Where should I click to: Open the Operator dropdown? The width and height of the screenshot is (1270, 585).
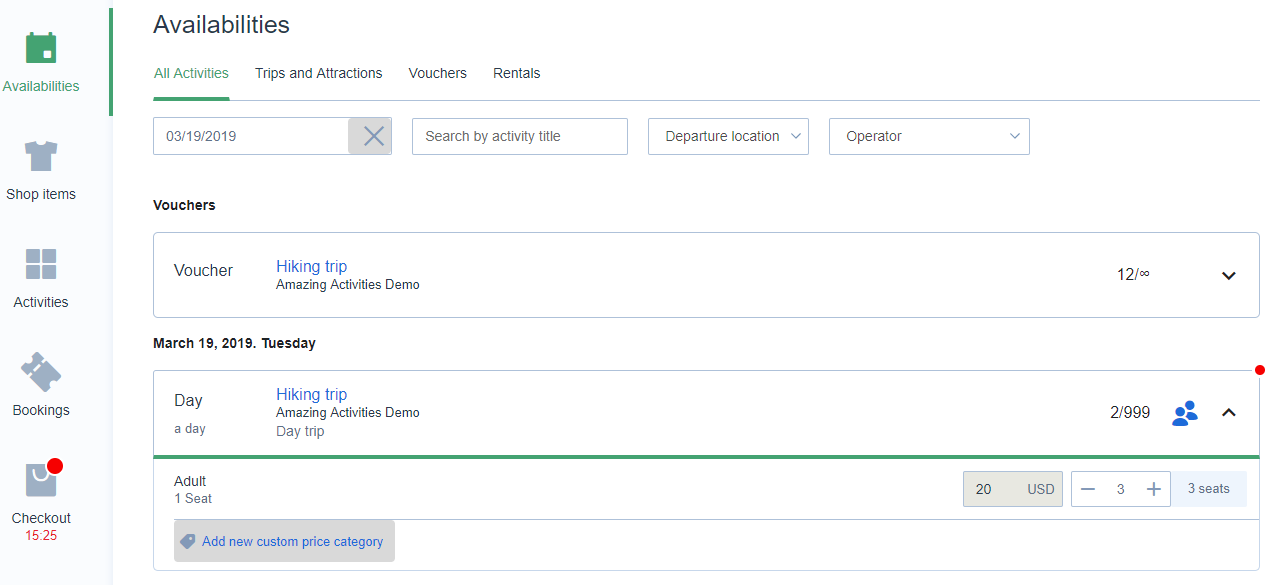929,136
